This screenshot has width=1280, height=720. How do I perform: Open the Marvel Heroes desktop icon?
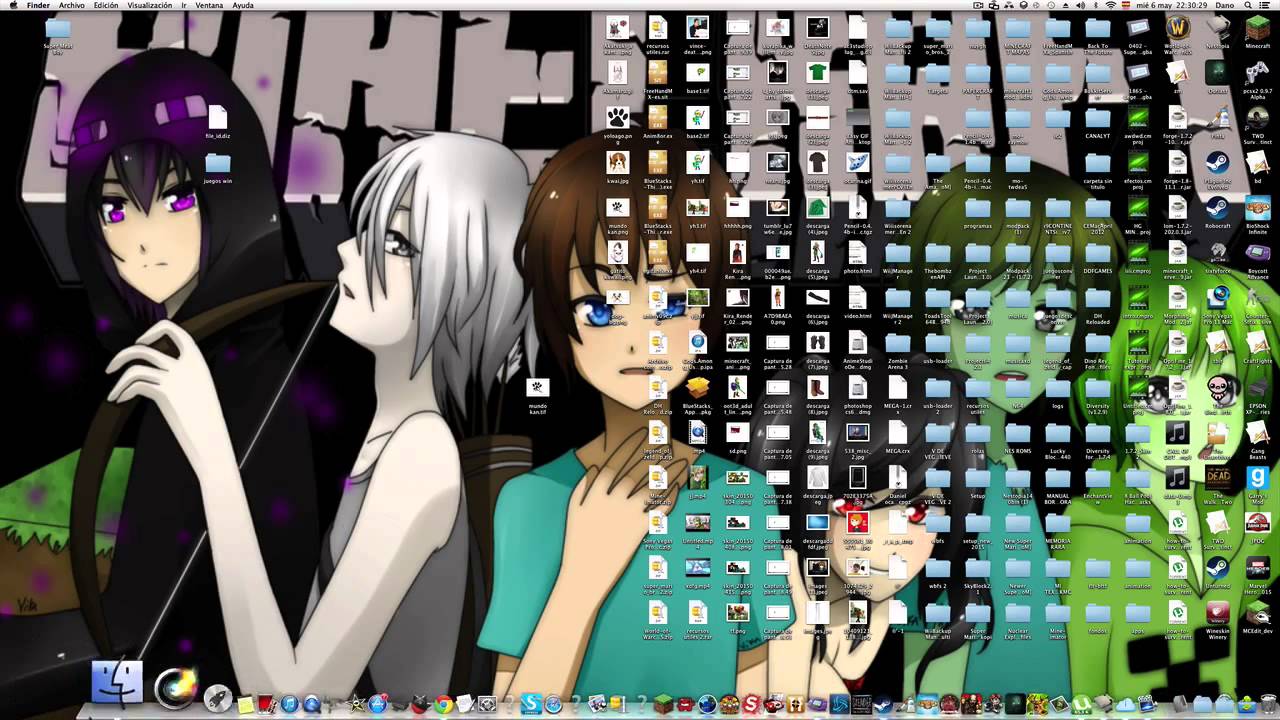coord(1257,568)
